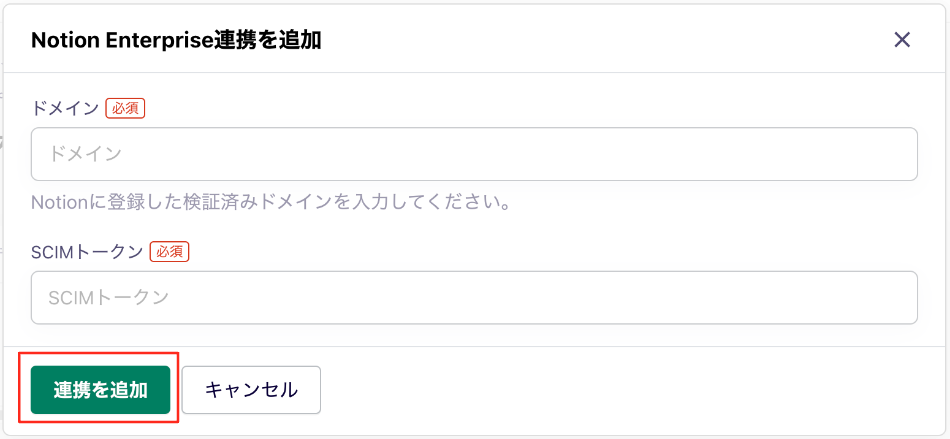Dismiss the form using キャンセル

[x=251, y=390]
